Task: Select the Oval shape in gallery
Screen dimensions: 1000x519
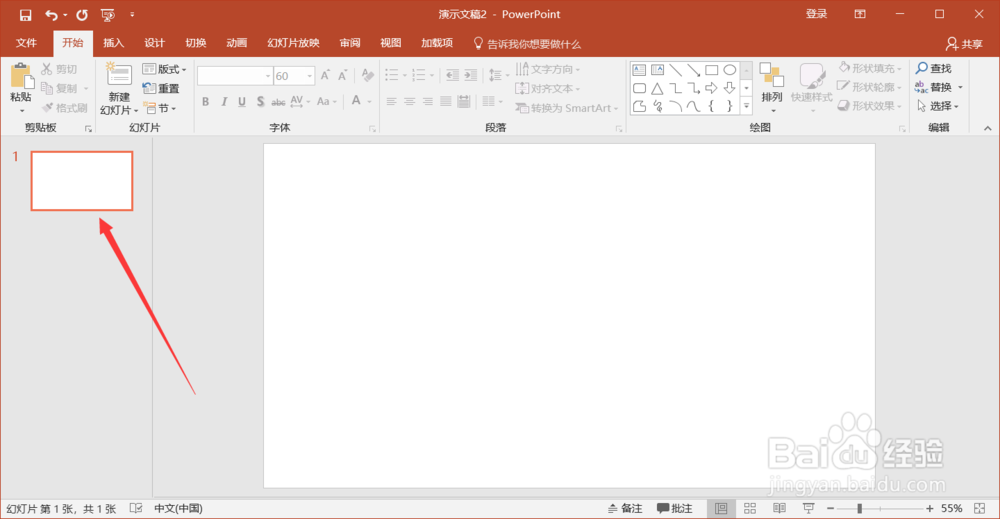Action: [x=730, y=69]
